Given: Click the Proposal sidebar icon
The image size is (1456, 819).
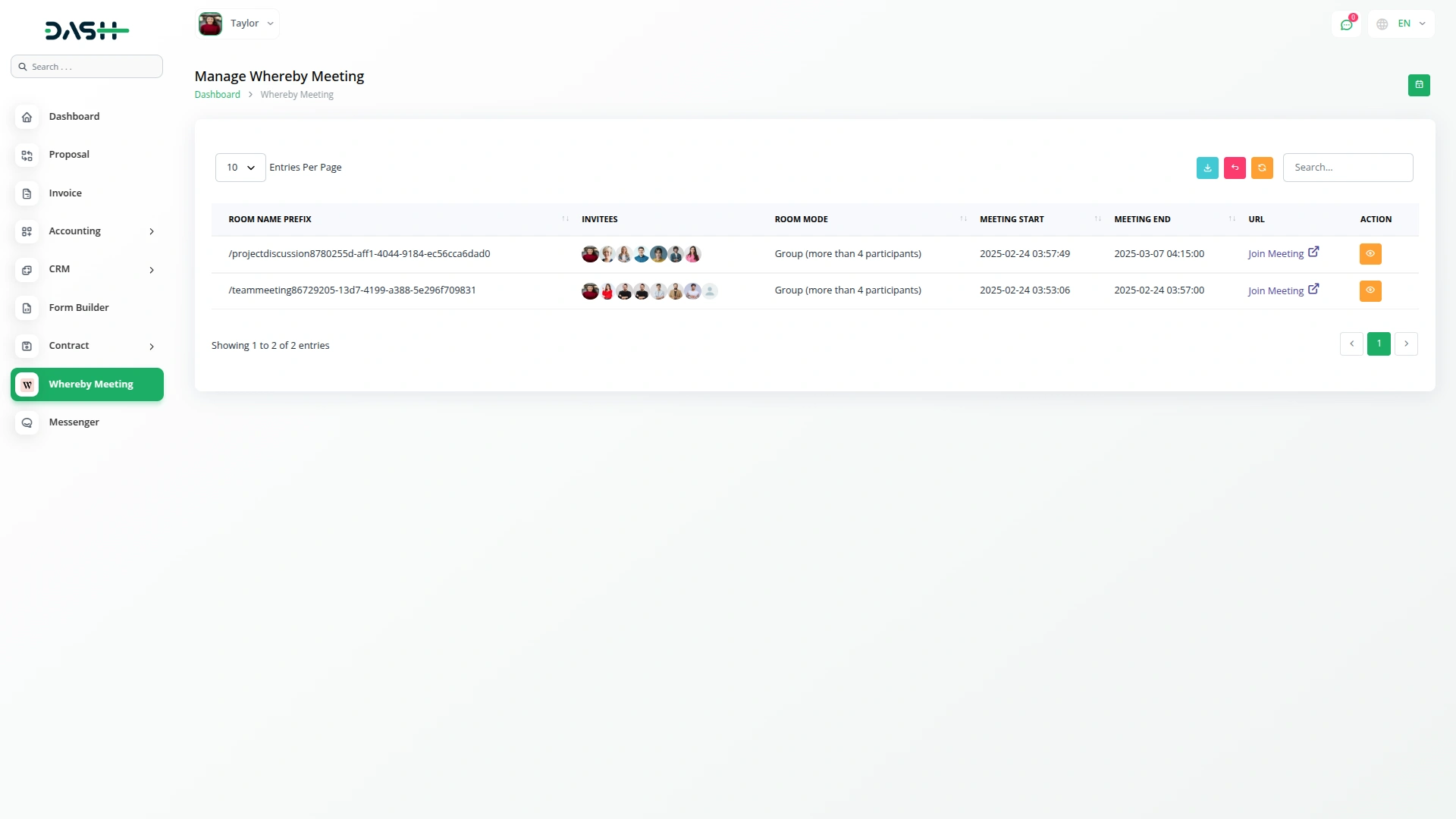Looking at the screenshot, I should pyautogui.click(x=27, y=155).
